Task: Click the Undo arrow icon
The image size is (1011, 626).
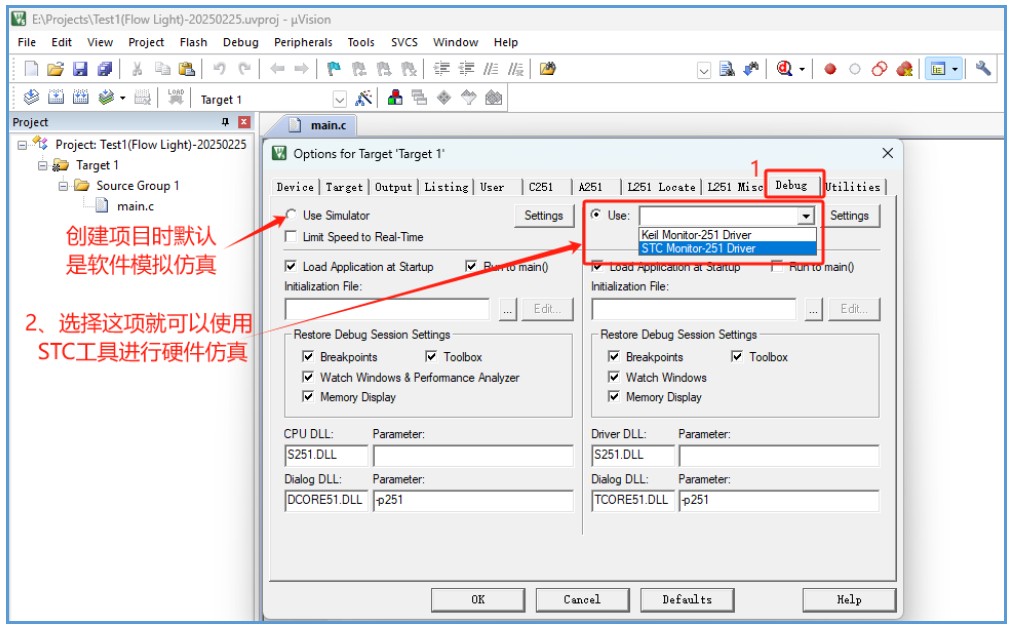Action: pos(219,68)
